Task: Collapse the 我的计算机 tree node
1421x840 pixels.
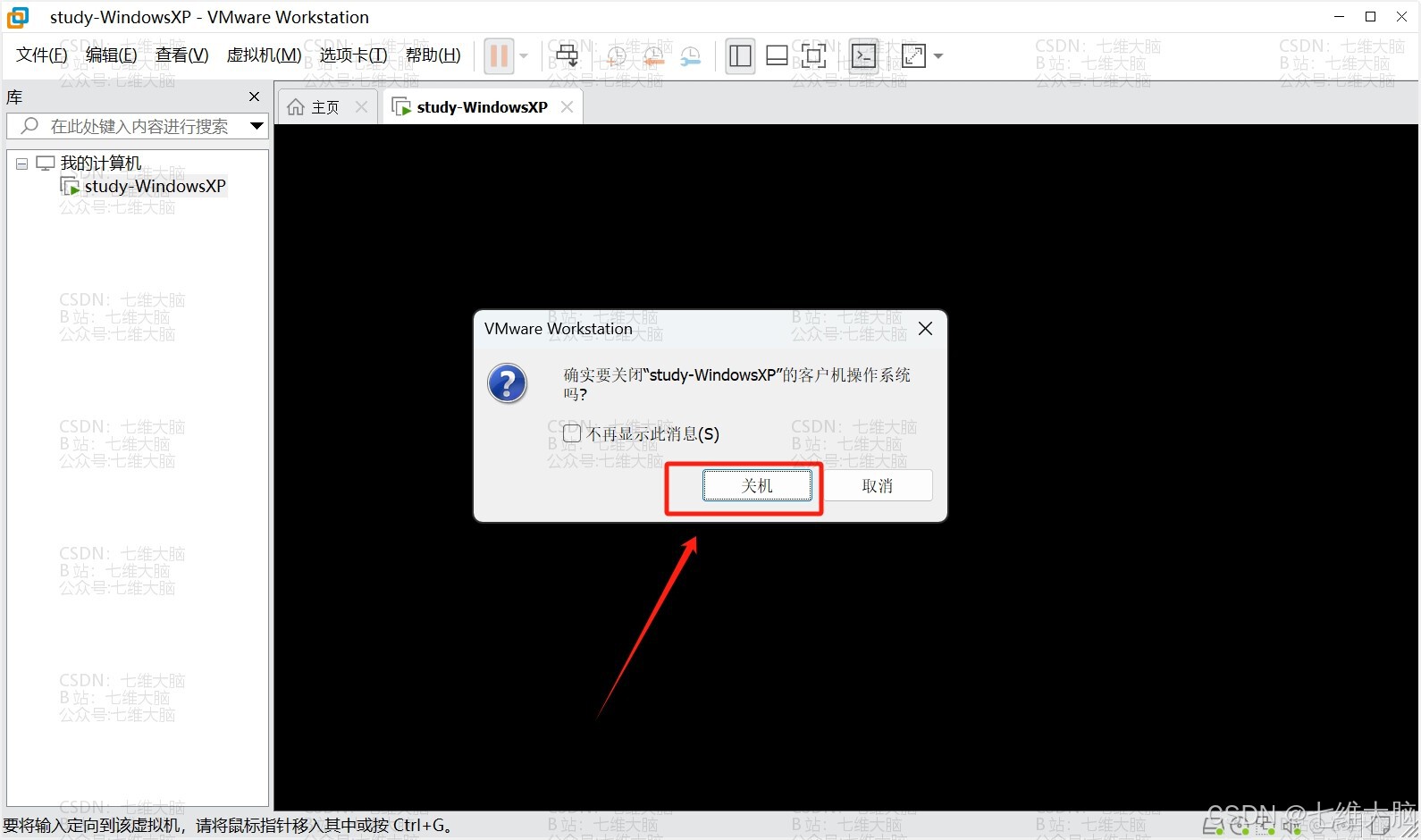Action: click(21, 164)
